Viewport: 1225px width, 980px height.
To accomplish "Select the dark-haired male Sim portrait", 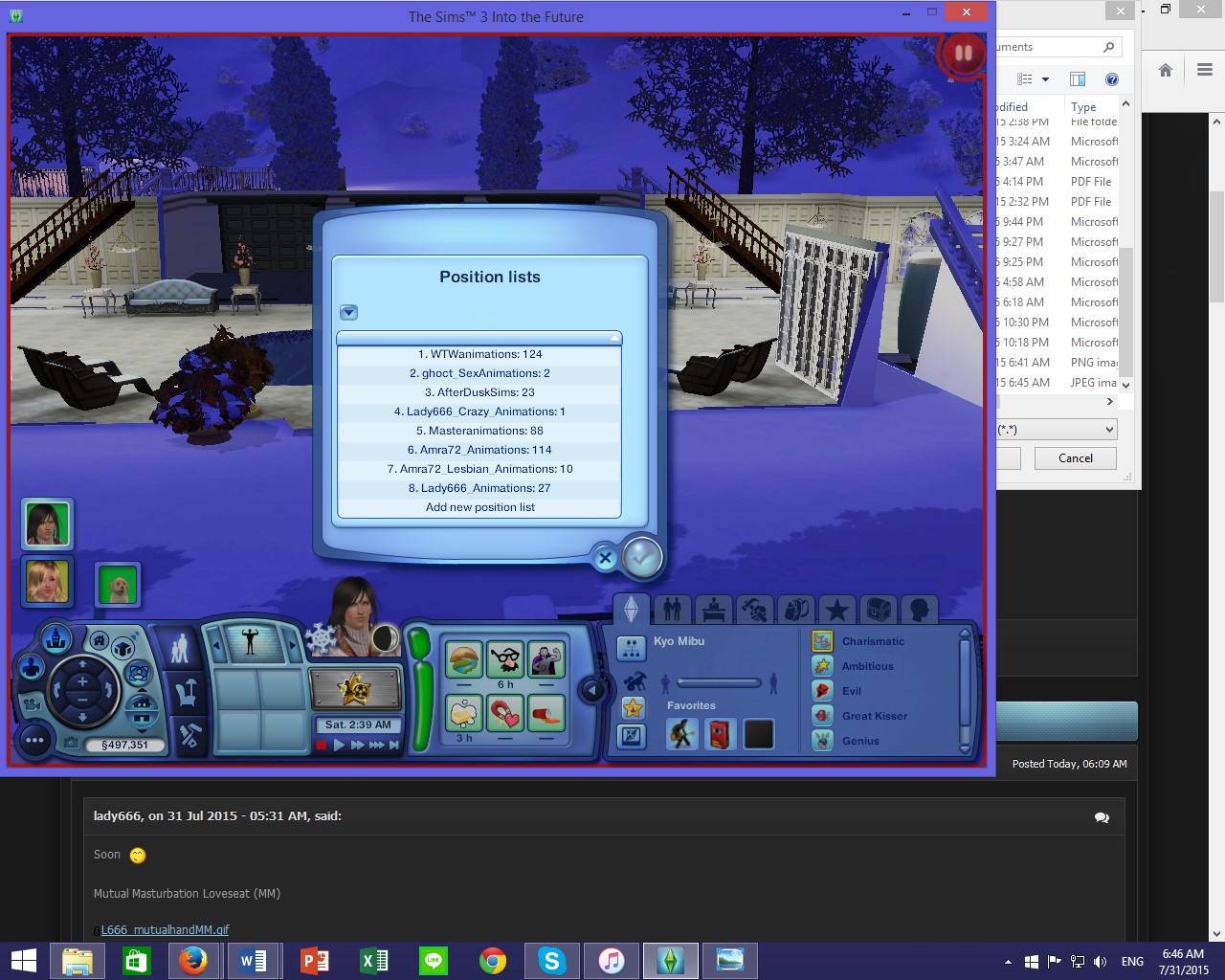I will coord(47,524).
